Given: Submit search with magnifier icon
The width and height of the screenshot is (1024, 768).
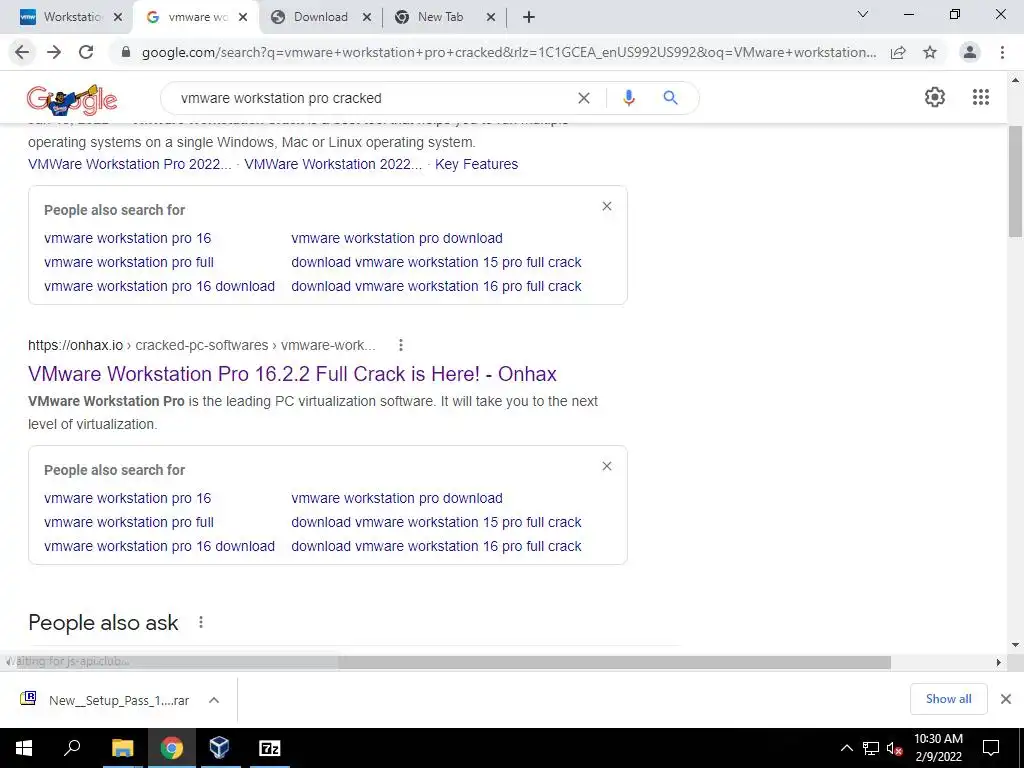Looking at the screenshot, I should point(670,98).
